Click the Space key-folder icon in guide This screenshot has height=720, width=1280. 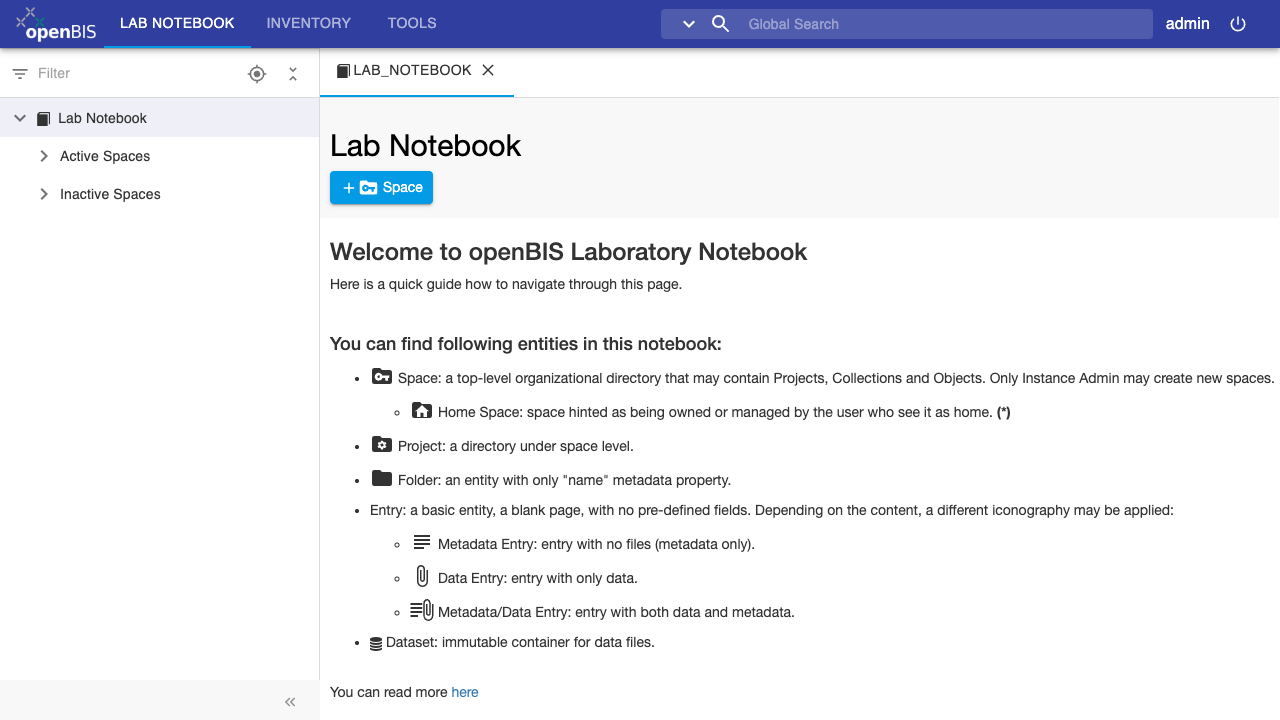click(x=381, y=376)
